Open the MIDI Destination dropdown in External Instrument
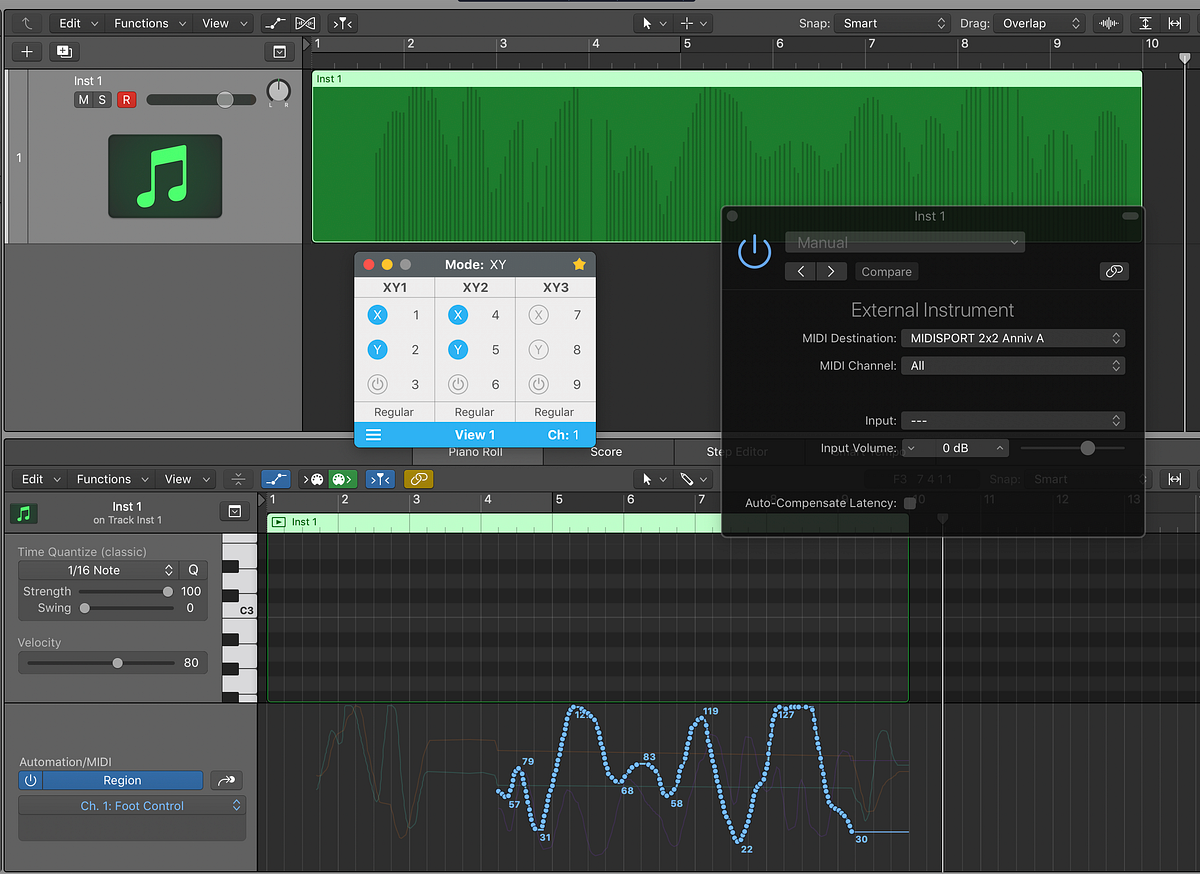The width and height of the screenshot is (1200, 874). [x=1013, y=338]
